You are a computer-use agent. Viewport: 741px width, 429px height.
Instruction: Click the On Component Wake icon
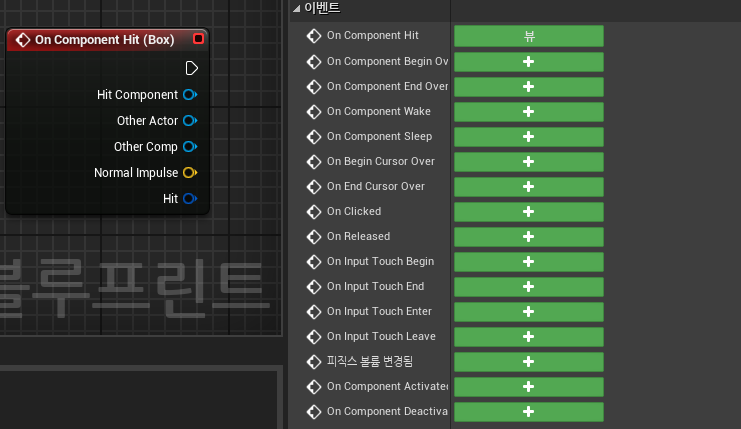coord(314,112)
